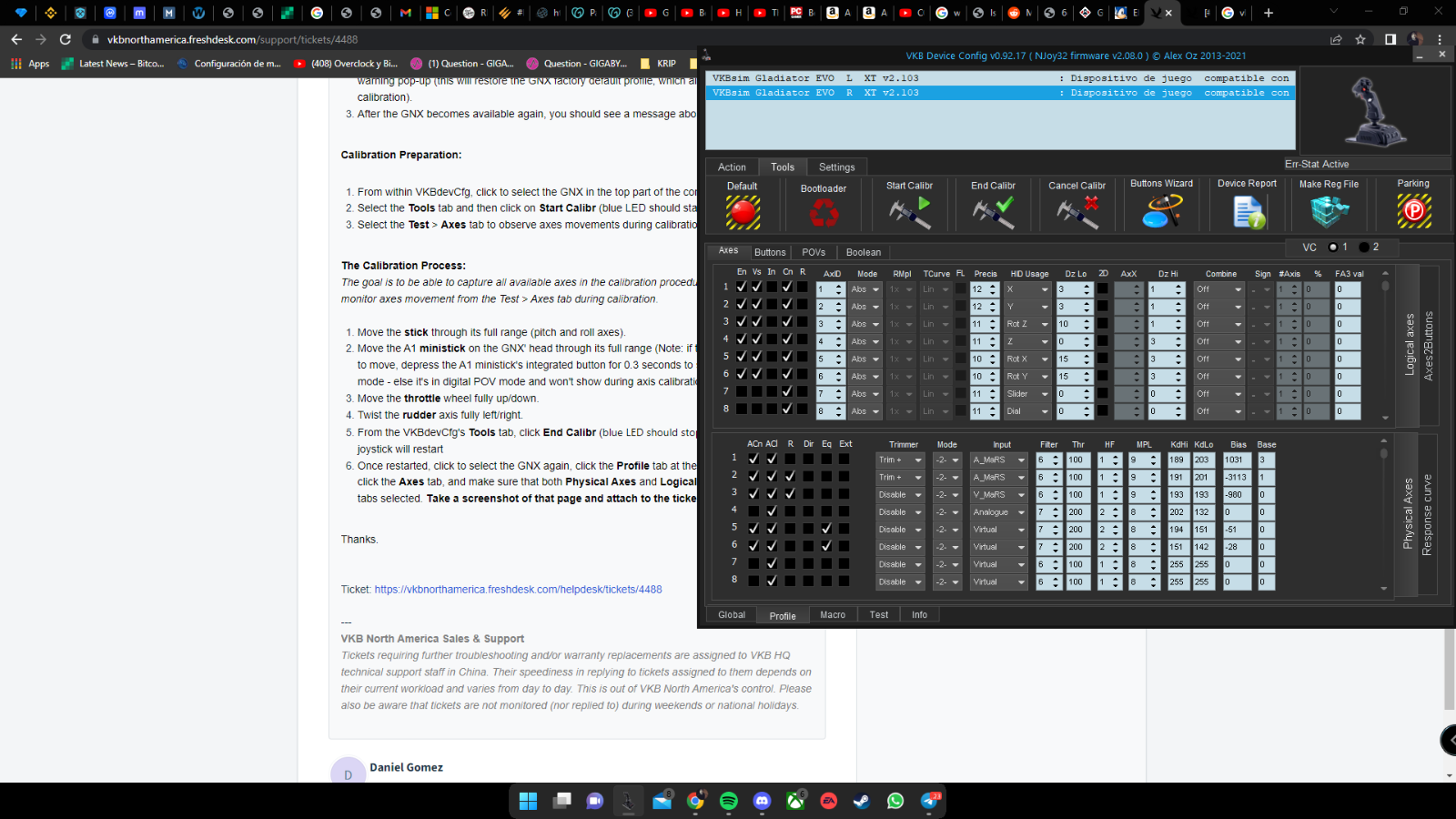Bookmark this page with star icon

pos(1360,39)
